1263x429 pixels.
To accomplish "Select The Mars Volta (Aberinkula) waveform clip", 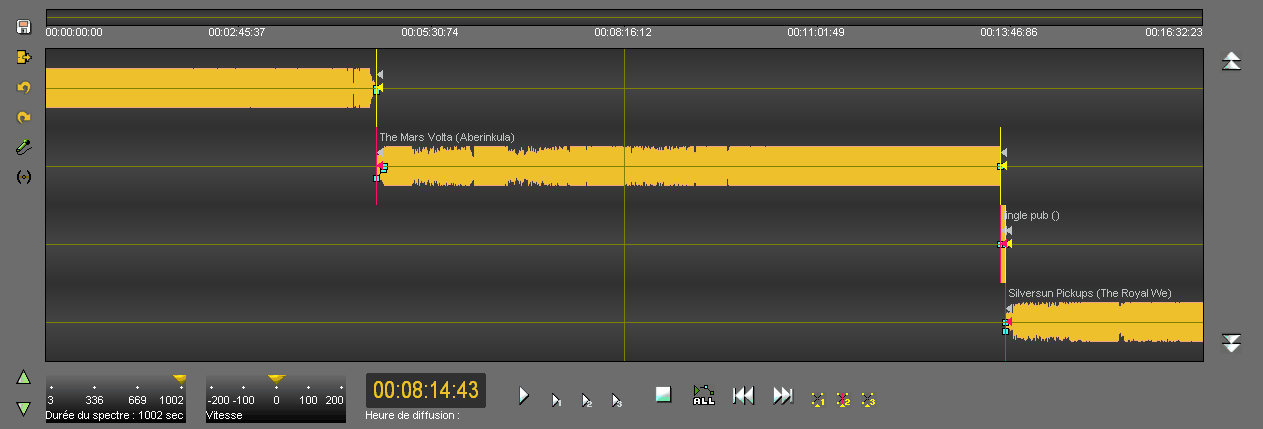I will 690,166.
